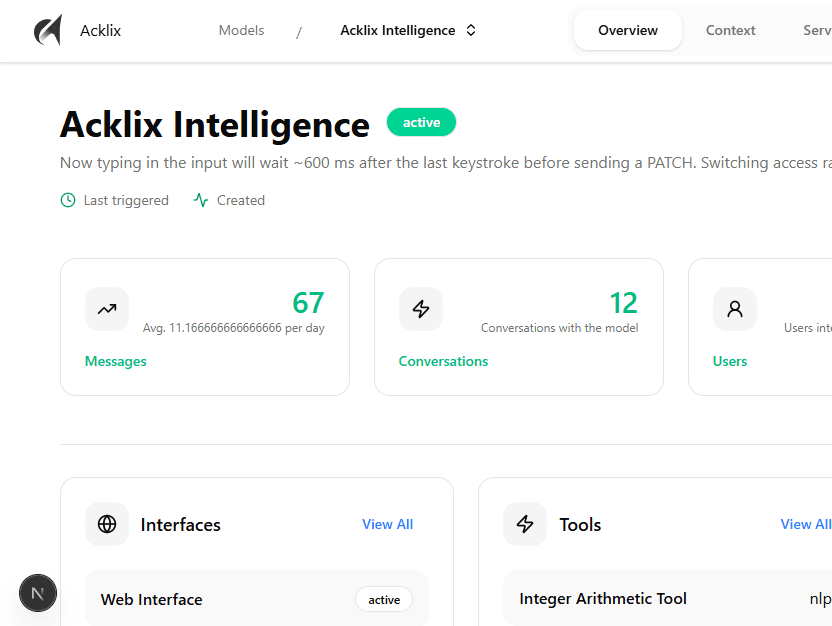The width and height of the screenshot is (832, 626).
Task: Select the Models breadcrumb item
Action: coord(241,30)
